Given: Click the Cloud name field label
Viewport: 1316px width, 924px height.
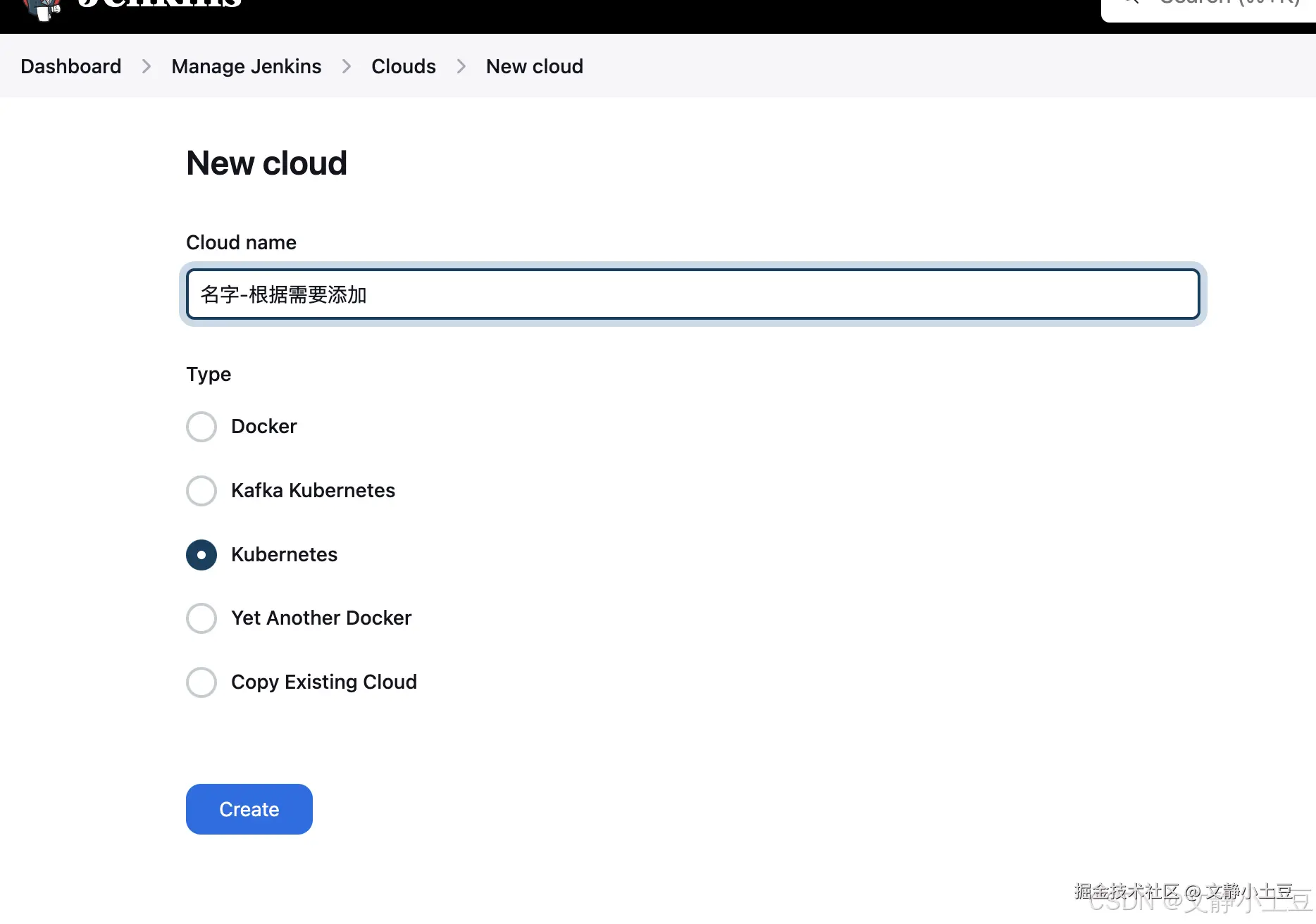Looking at the screenshot, I should (242, 242).
